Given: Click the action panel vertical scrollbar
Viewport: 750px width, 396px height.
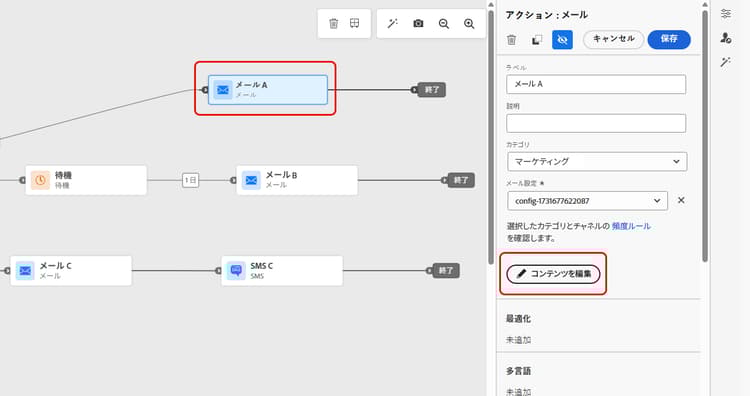Looking at the screenshot, I should click(705, 136).
